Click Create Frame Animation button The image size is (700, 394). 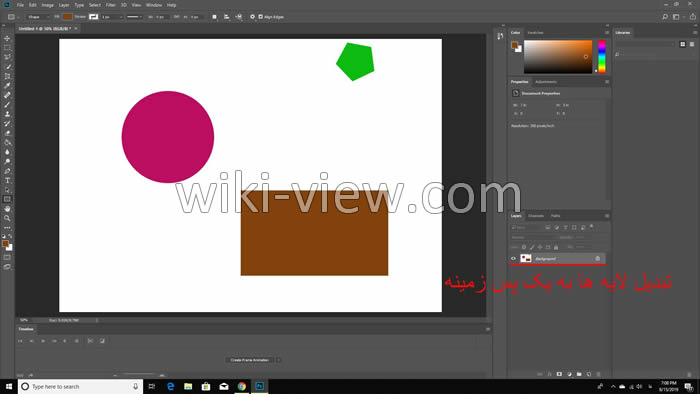click(250, 360)
